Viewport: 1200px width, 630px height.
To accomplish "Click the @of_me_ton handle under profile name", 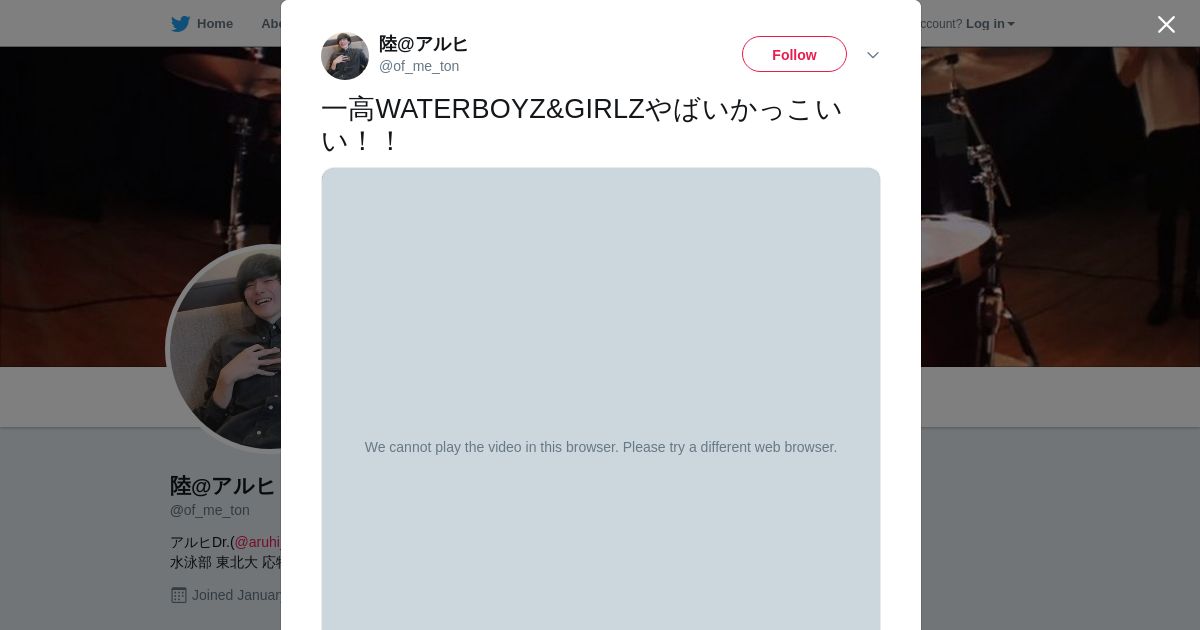I will [210, 510].
